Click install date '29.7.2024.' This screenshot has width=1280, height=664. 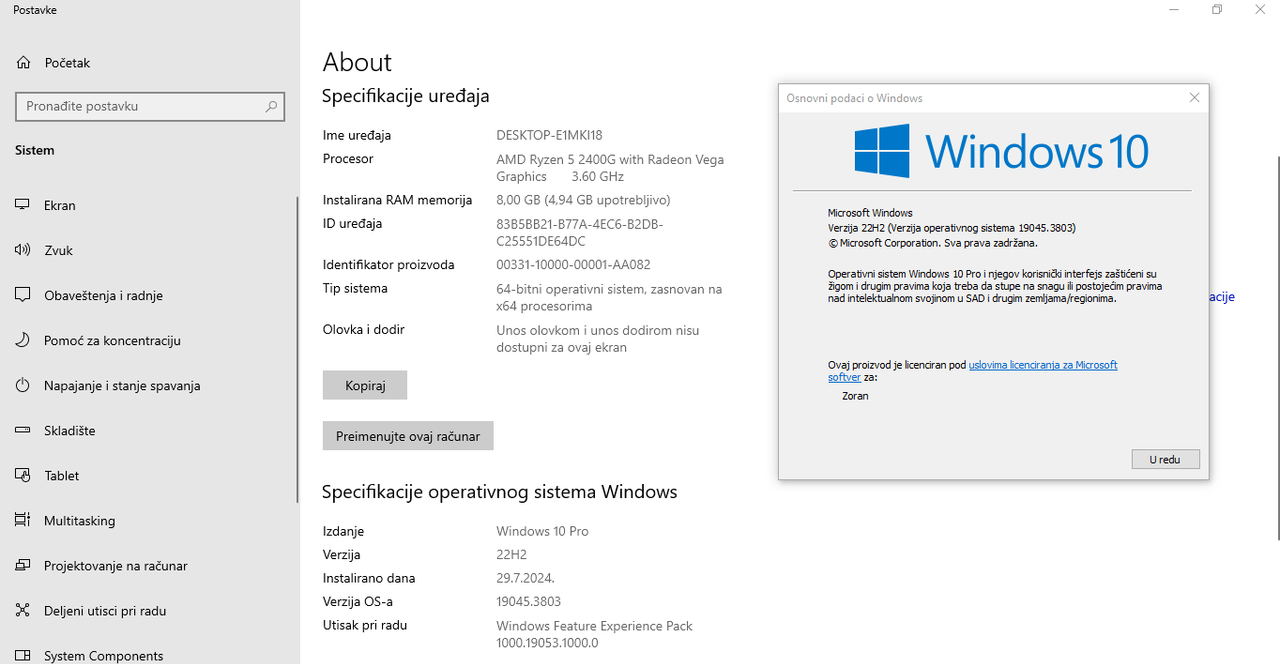pyautogui.click(x=525, y=578)
